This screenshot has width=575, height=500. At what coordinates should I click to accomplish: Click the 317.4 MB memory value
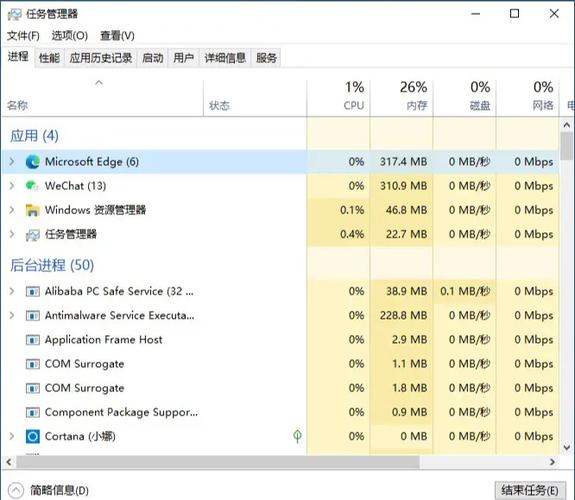pos(403,162)
